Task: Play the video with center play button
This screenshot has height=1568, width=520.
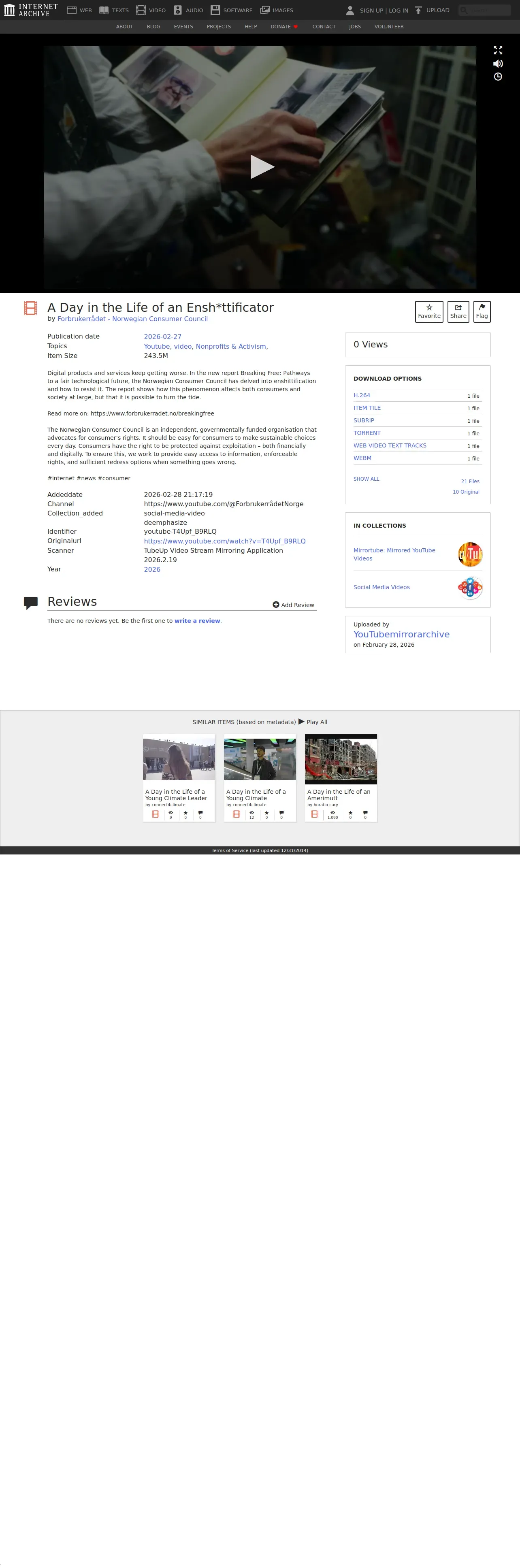Action: click(x=262, y=167)
